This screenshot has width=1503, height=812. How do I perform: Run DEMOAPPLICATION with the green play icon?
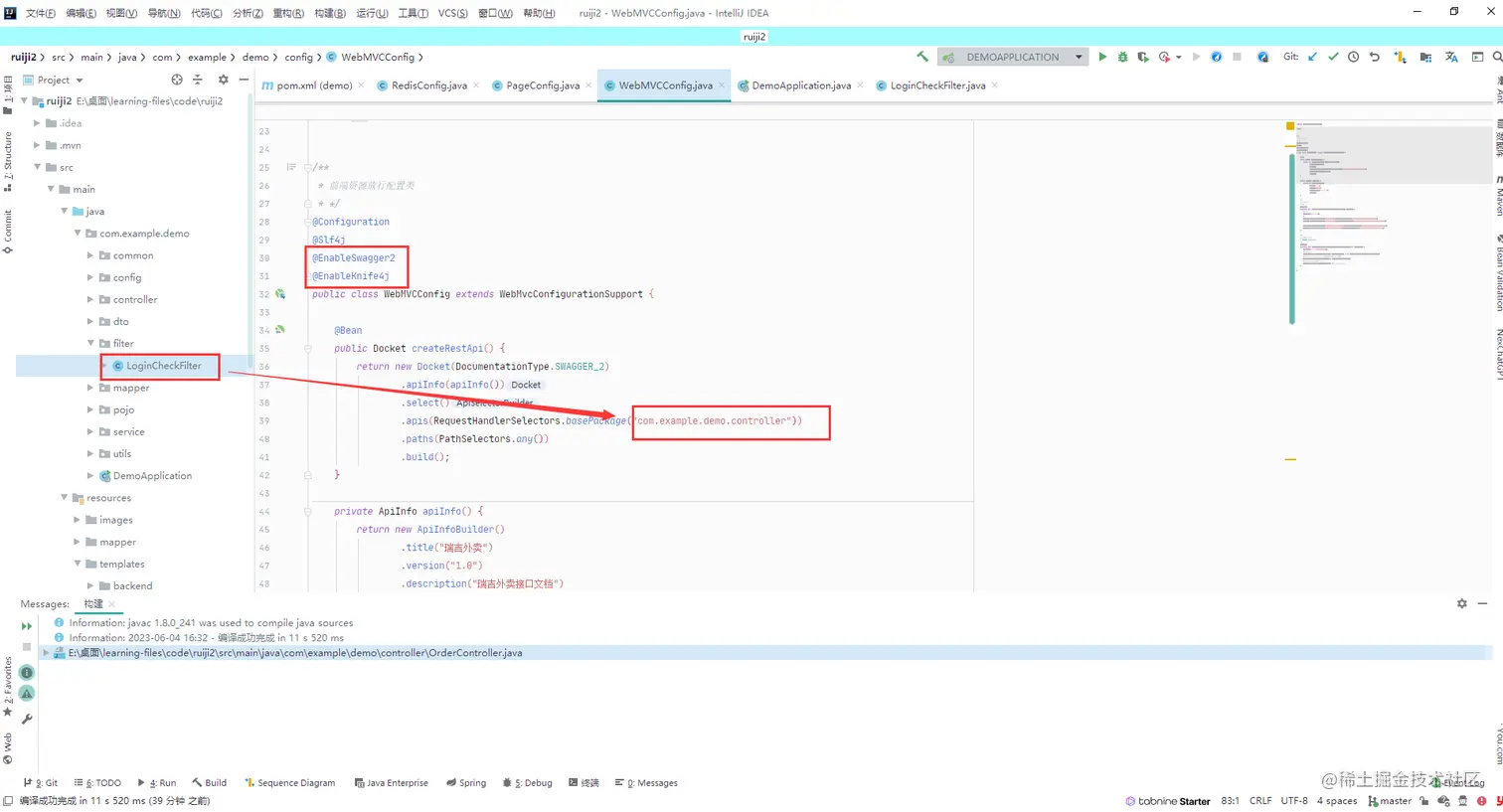point(1102,57)
